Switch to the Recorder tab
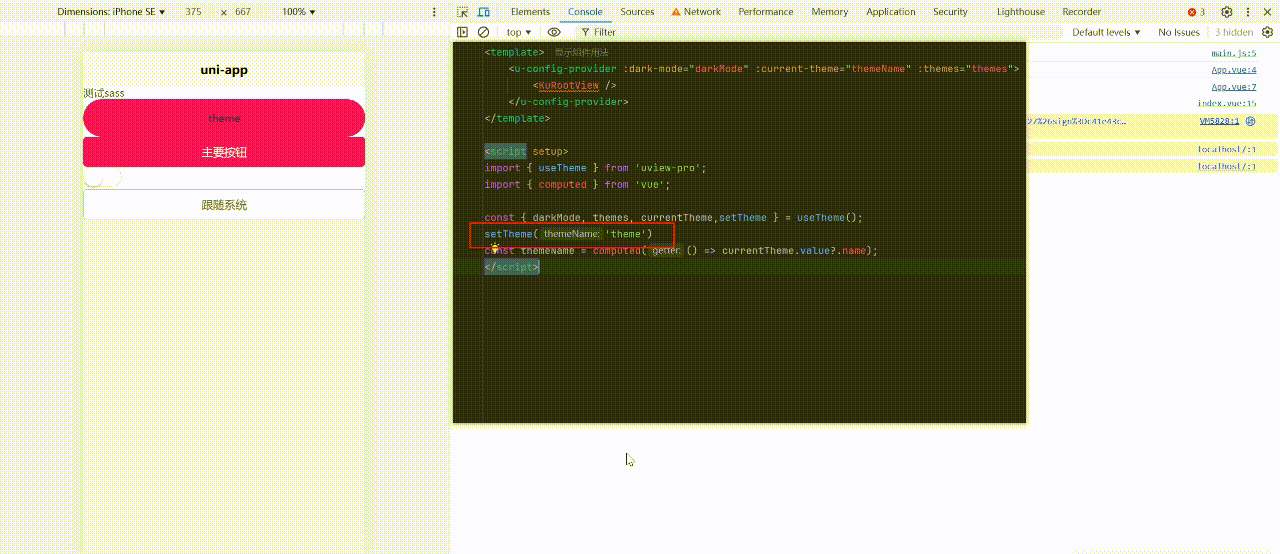This screenshot has height=554, width=1280. click(x=1081, y=12)
